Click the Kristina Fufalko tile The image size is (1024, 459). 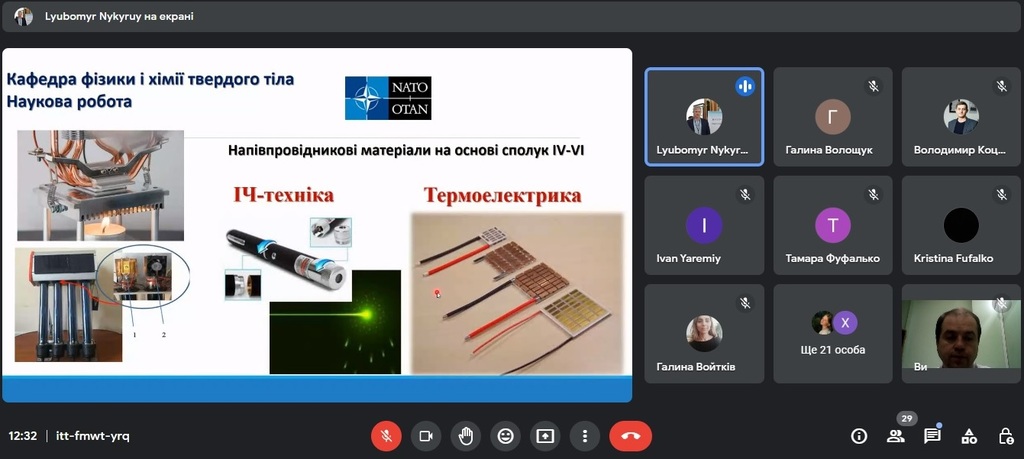pos(961,225)
